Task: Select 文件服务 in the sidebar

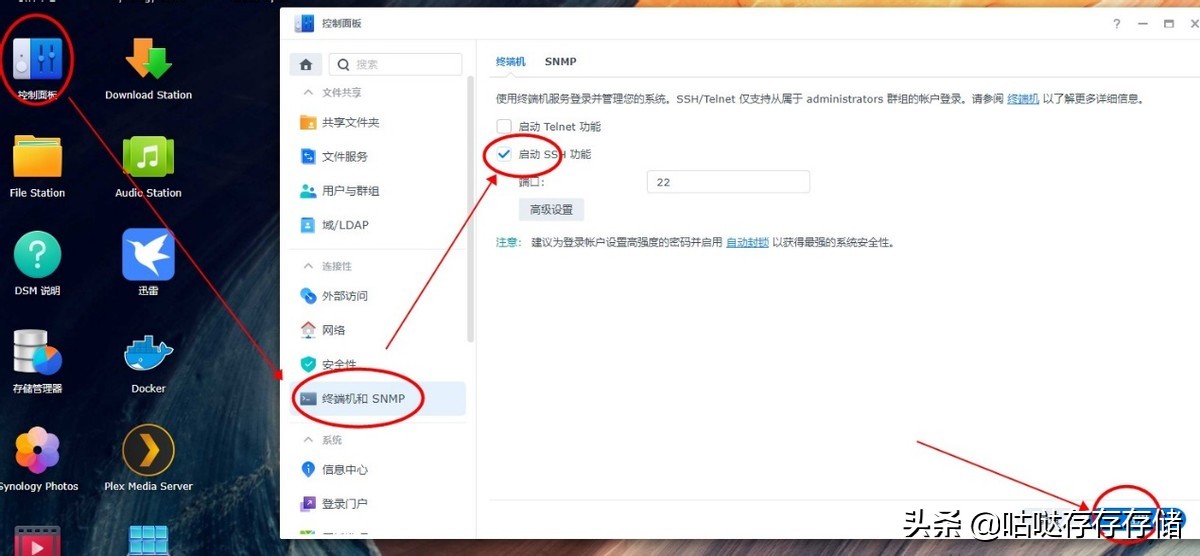Action: coord(377,157)
